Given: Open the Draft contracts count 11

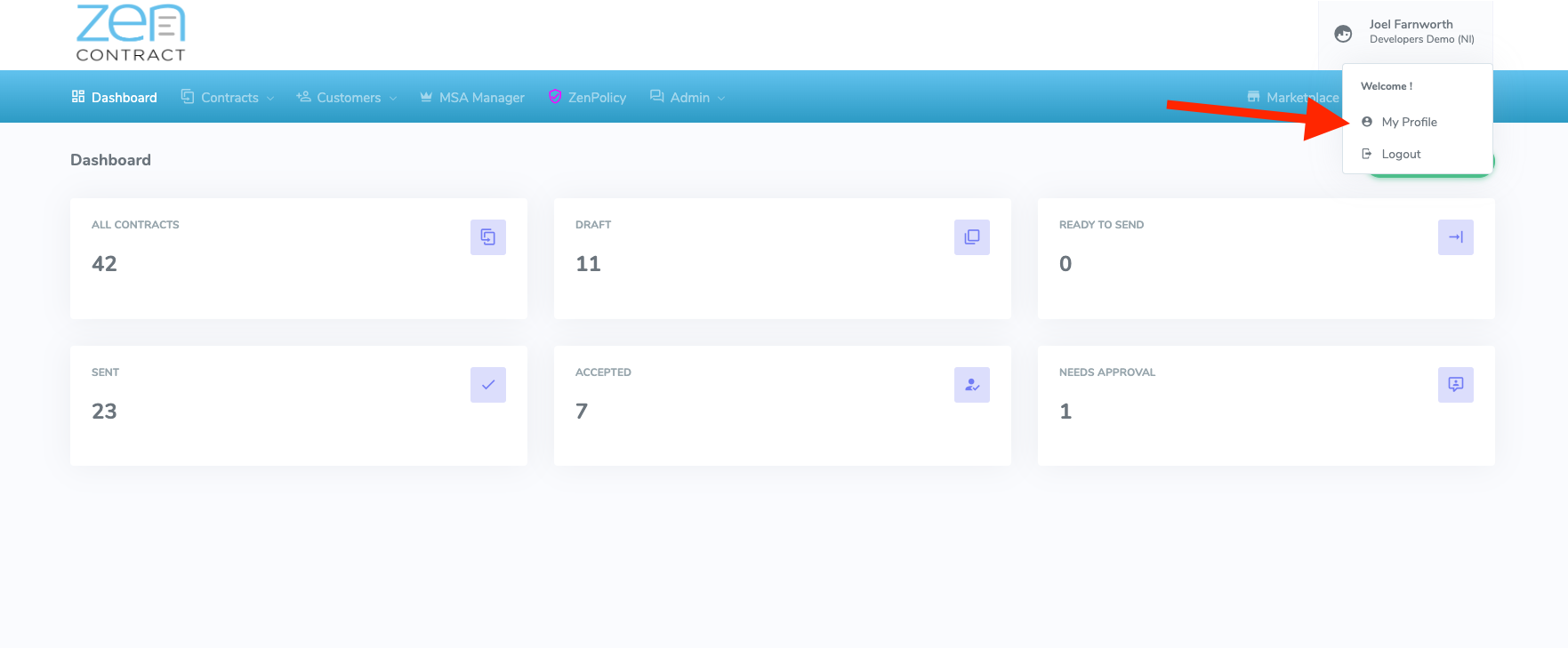Looking at the screenshot, I should (588, 264).
